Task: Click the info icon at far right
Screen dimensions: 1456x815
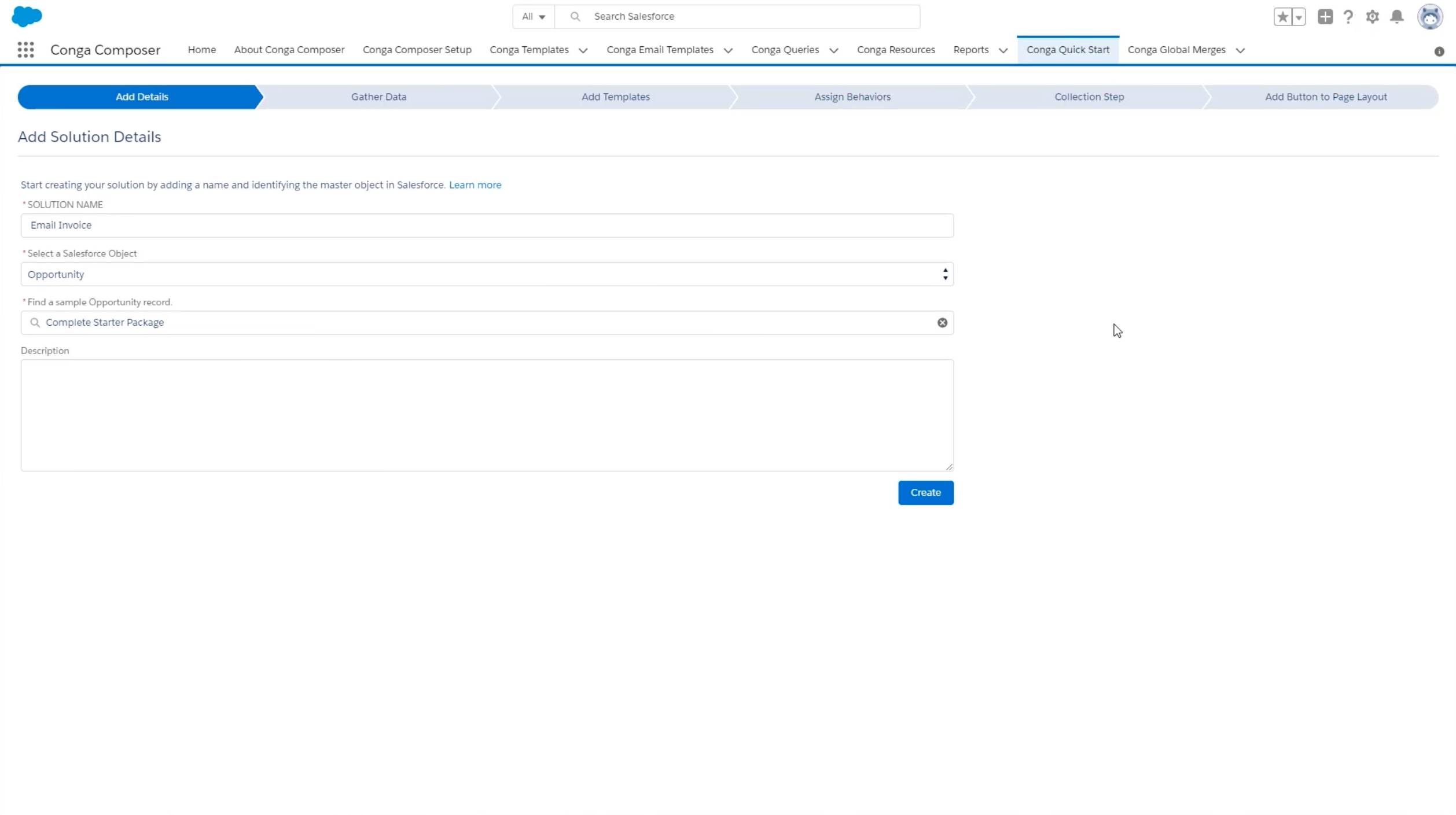Action: (x=1439, y=51)
